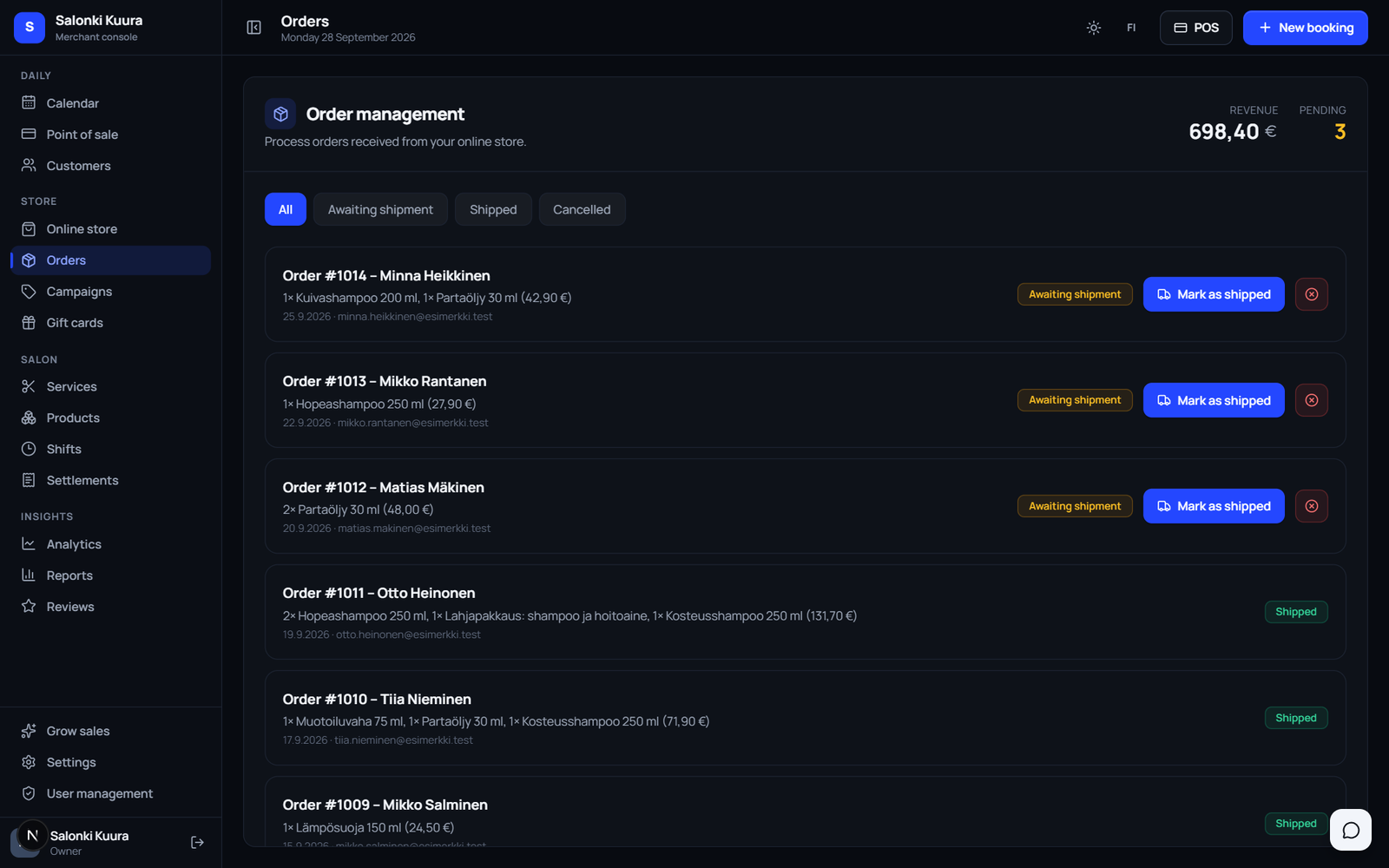Screen dimensions: 1389x868
Task: Switch to the Cancelled tab
Action: pos(582,209)
